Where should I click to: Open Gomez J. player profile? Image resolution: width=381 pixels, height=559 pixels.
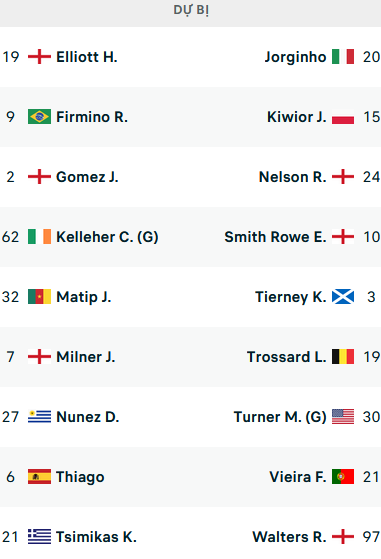(x=87, y=177)
